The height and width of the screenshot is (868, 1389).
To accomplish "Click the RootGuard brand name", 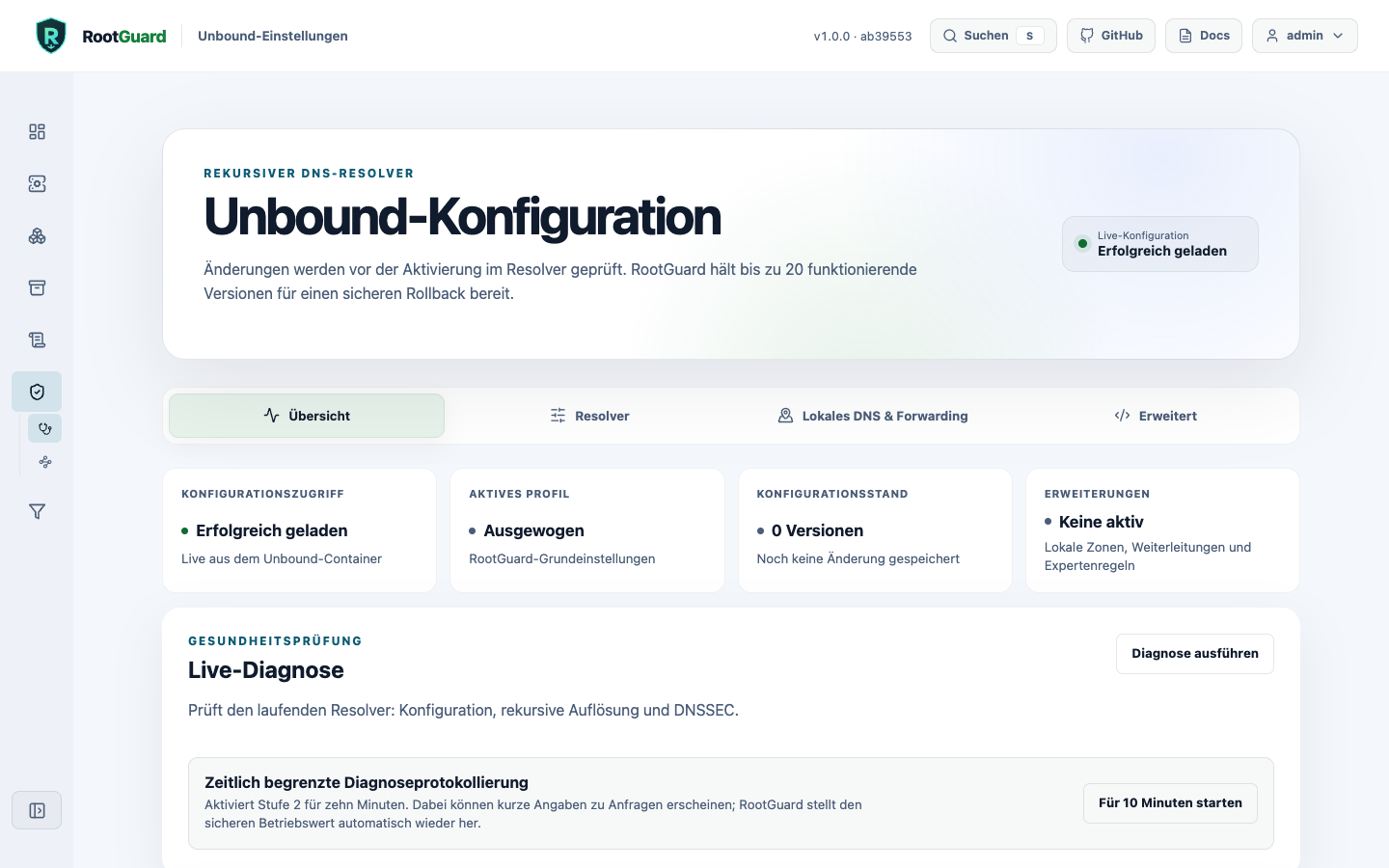I will pyautogui.click(x=124, y=37).
